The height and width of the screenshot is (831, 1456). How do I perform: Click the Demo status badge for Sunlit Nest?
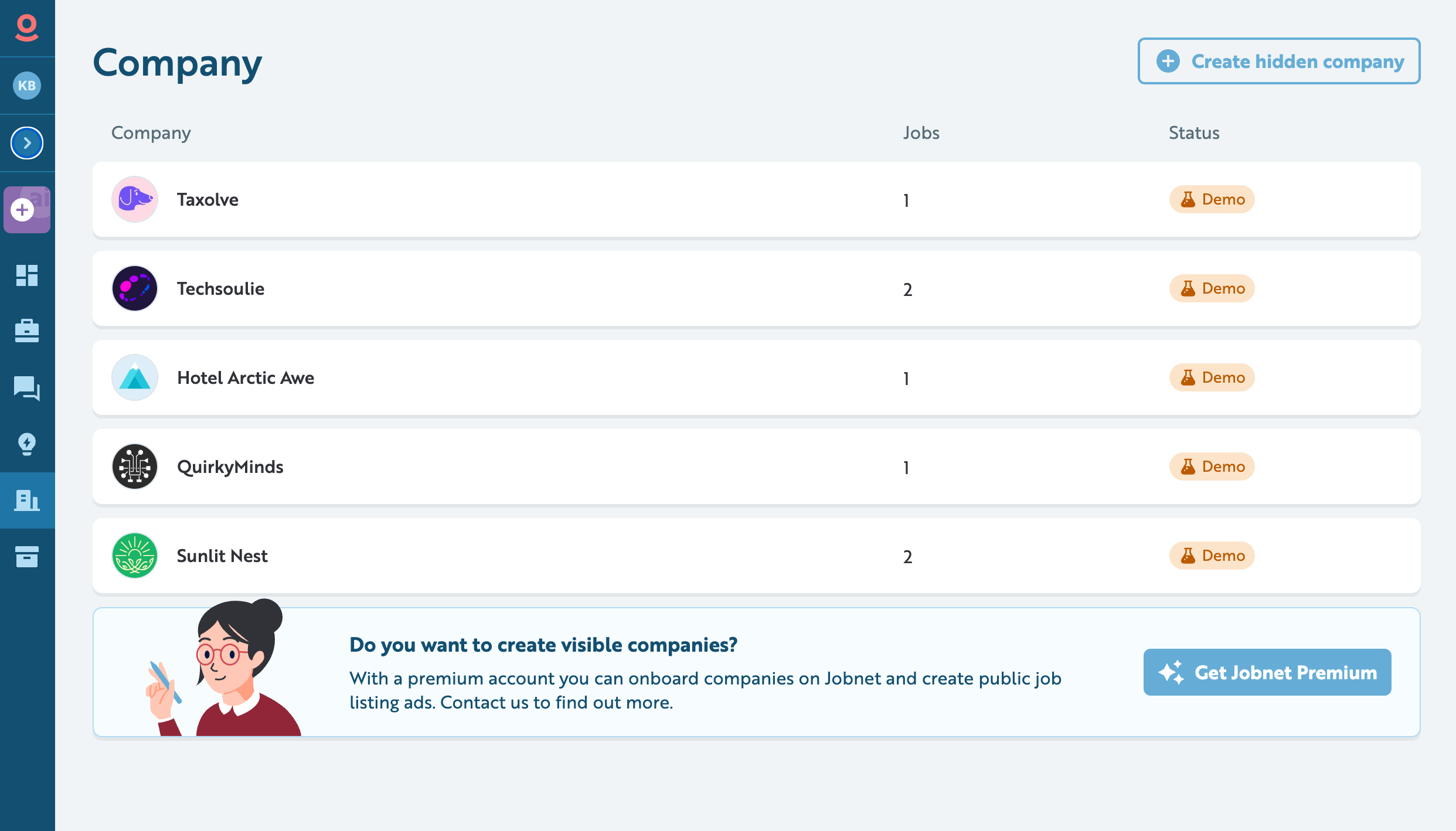[1212, 556]
